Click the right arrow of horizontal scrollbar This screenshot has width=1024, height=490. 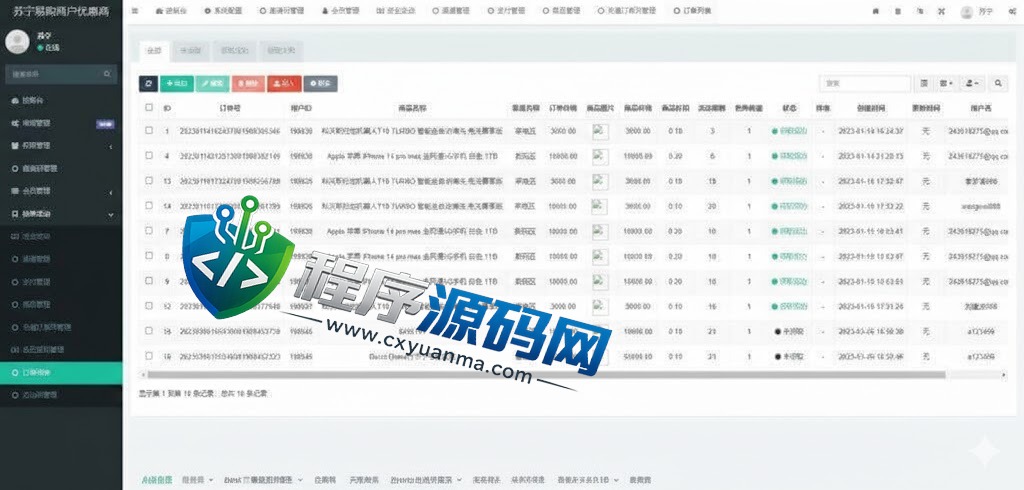tap(1004, 375)
